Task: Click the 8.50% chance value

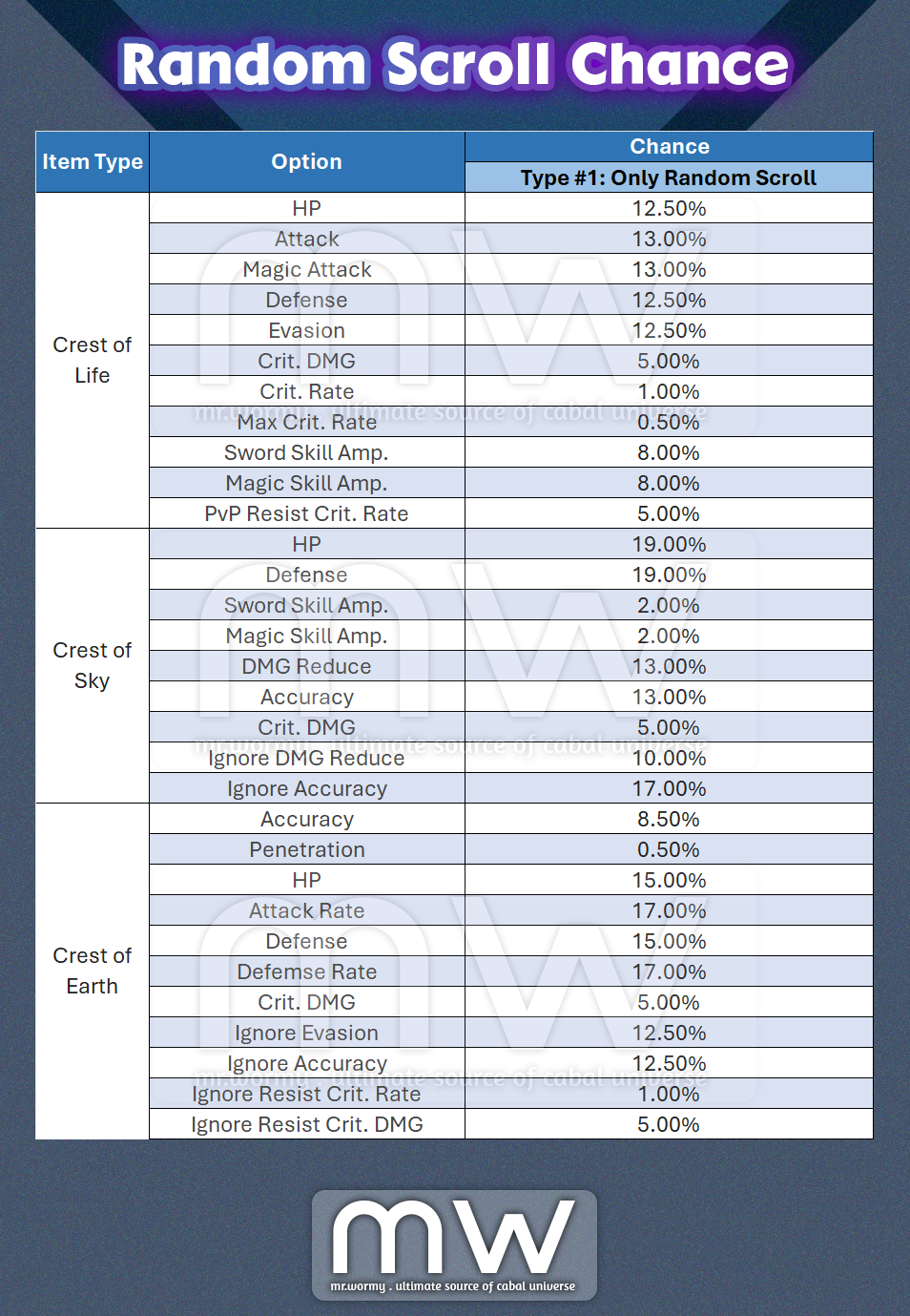Action: (x=669, y=819)
